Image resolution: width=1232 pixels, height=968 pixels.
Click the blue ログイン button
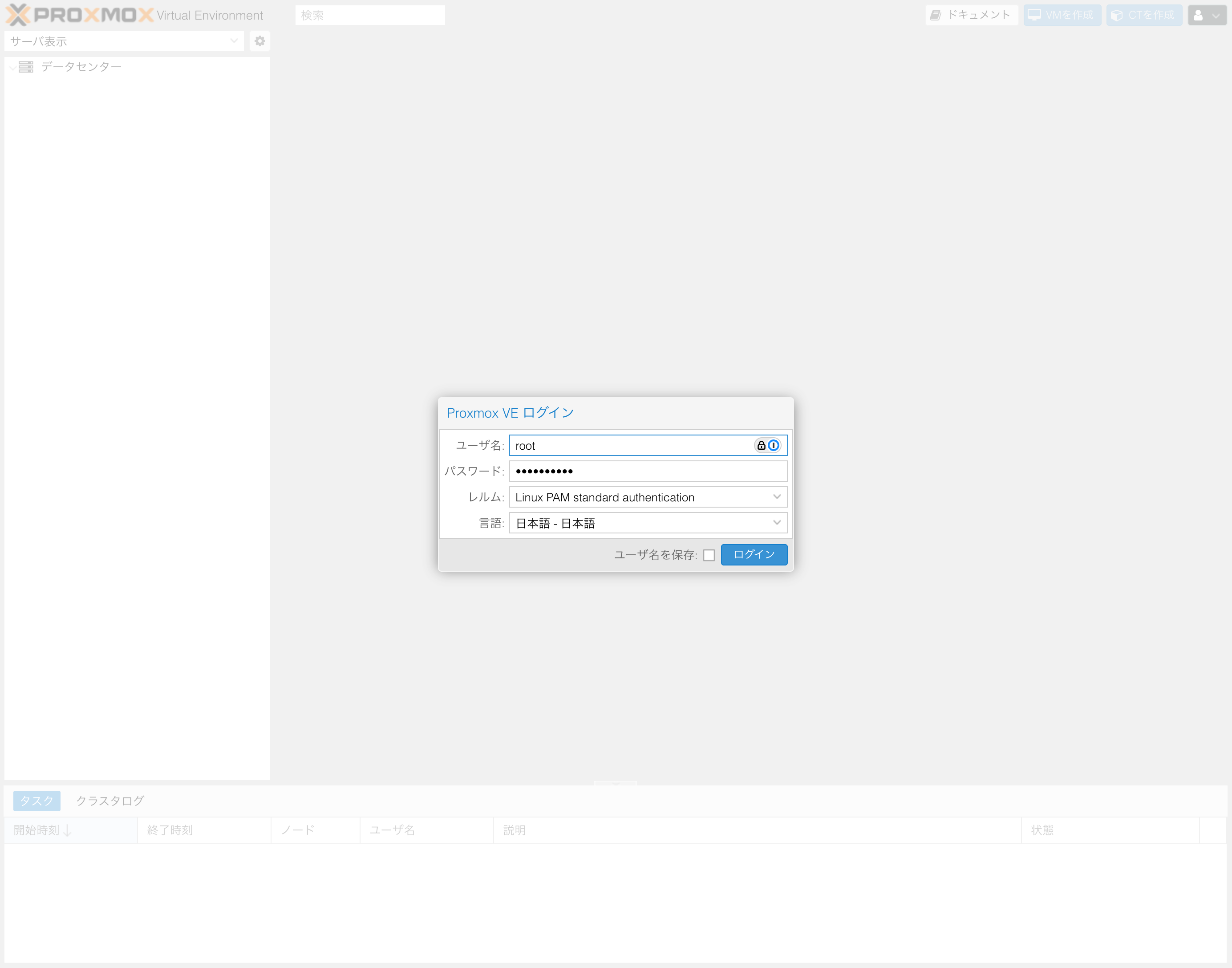tap(754, 554)
